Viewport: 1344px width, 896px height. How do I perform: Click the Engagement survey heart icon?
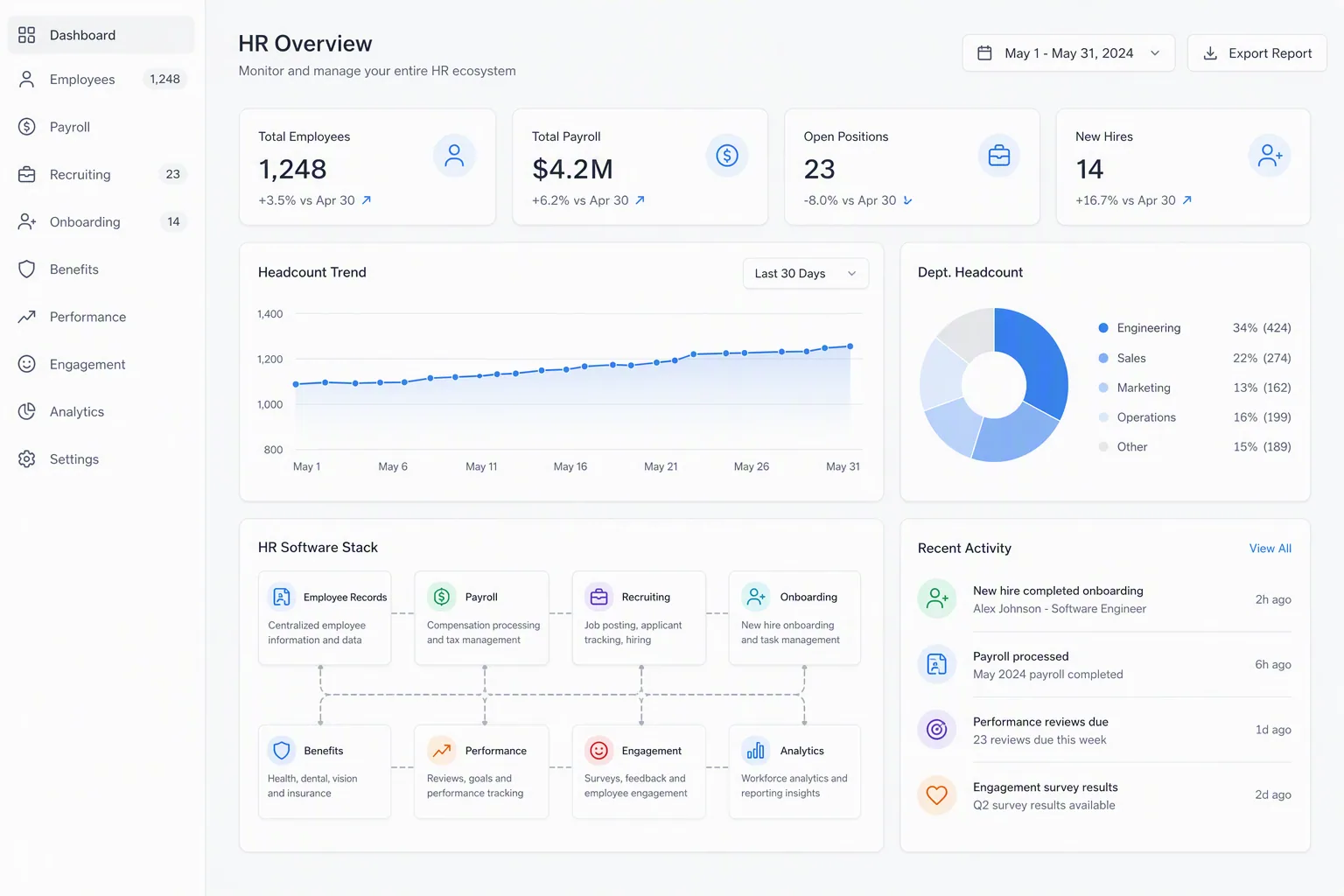tap(937, 794)
